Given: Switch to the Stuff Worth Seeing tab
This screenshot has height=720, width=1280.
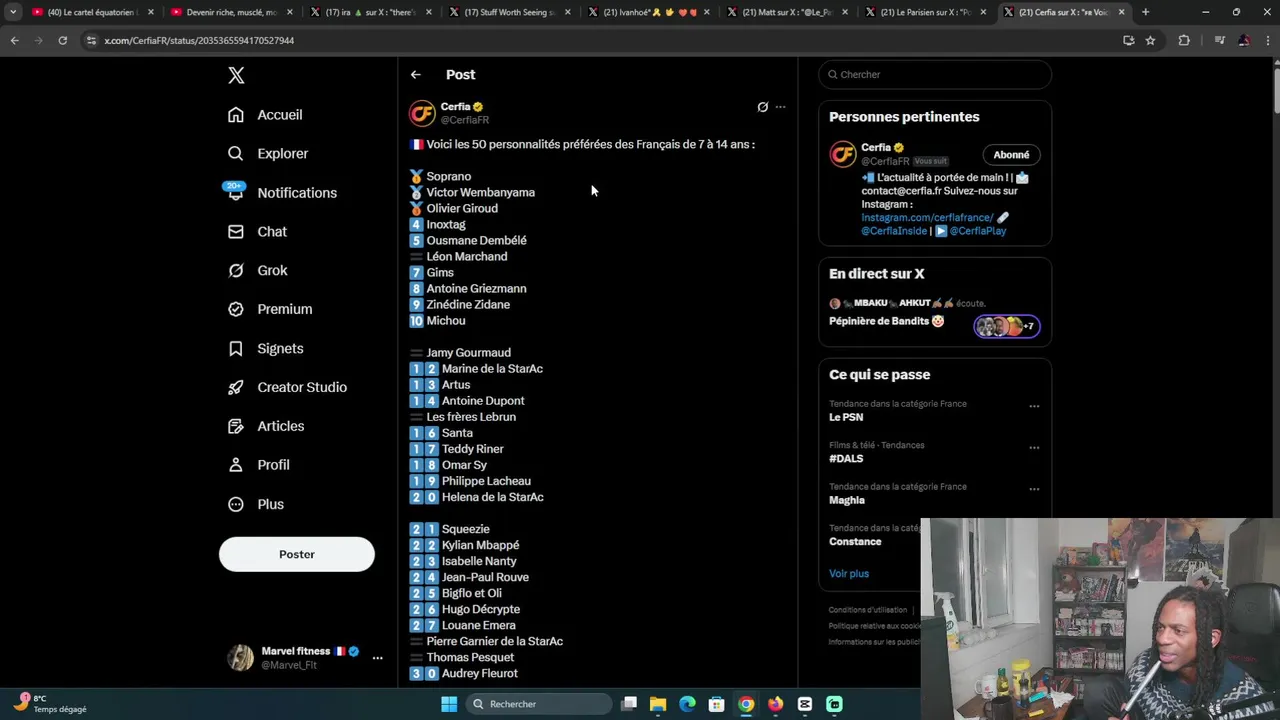Looking at the screenshot, I should 507,12.
